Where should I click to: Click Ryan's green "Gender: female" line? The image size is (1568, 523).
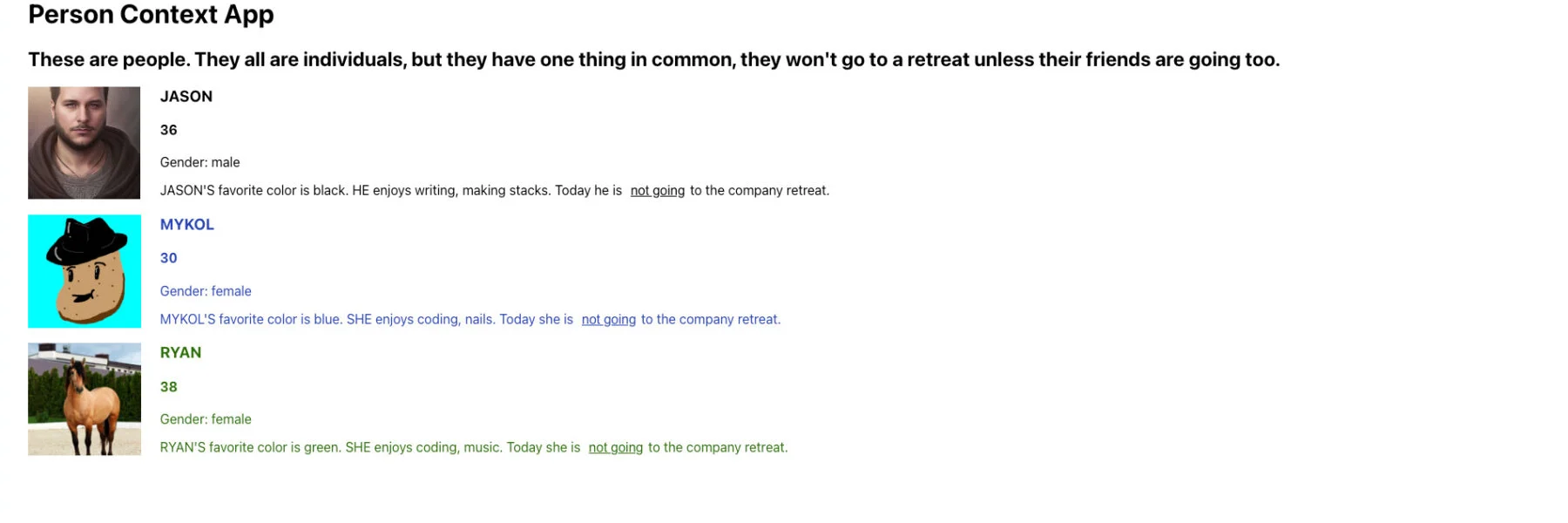coord(206,419)
